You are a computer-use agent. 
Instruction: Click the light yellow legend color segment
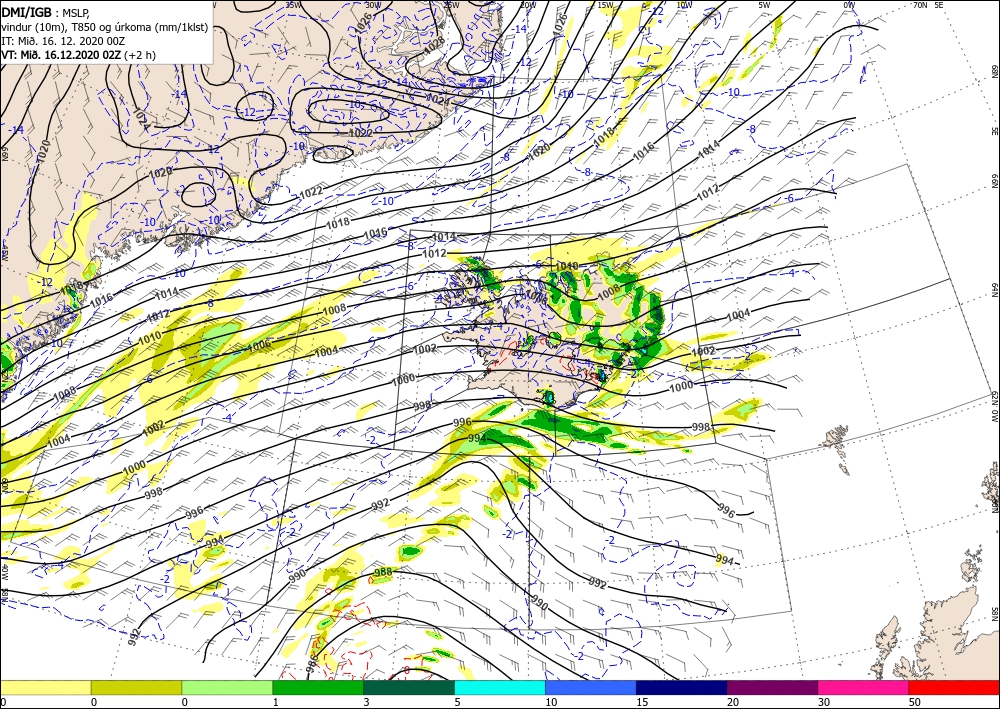pos(45,687)
